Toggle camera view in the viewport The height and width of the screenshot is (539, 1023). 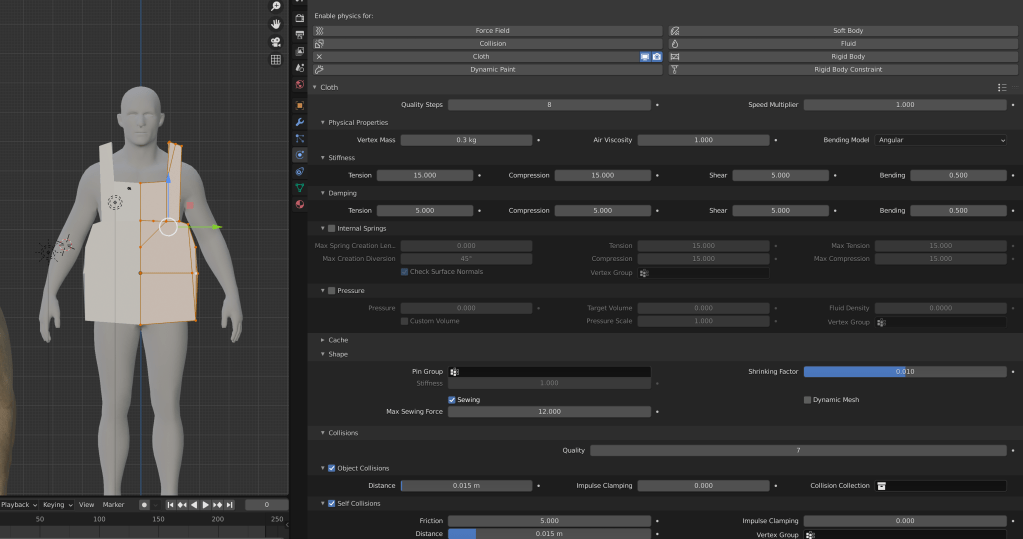(x=276, y=42)
